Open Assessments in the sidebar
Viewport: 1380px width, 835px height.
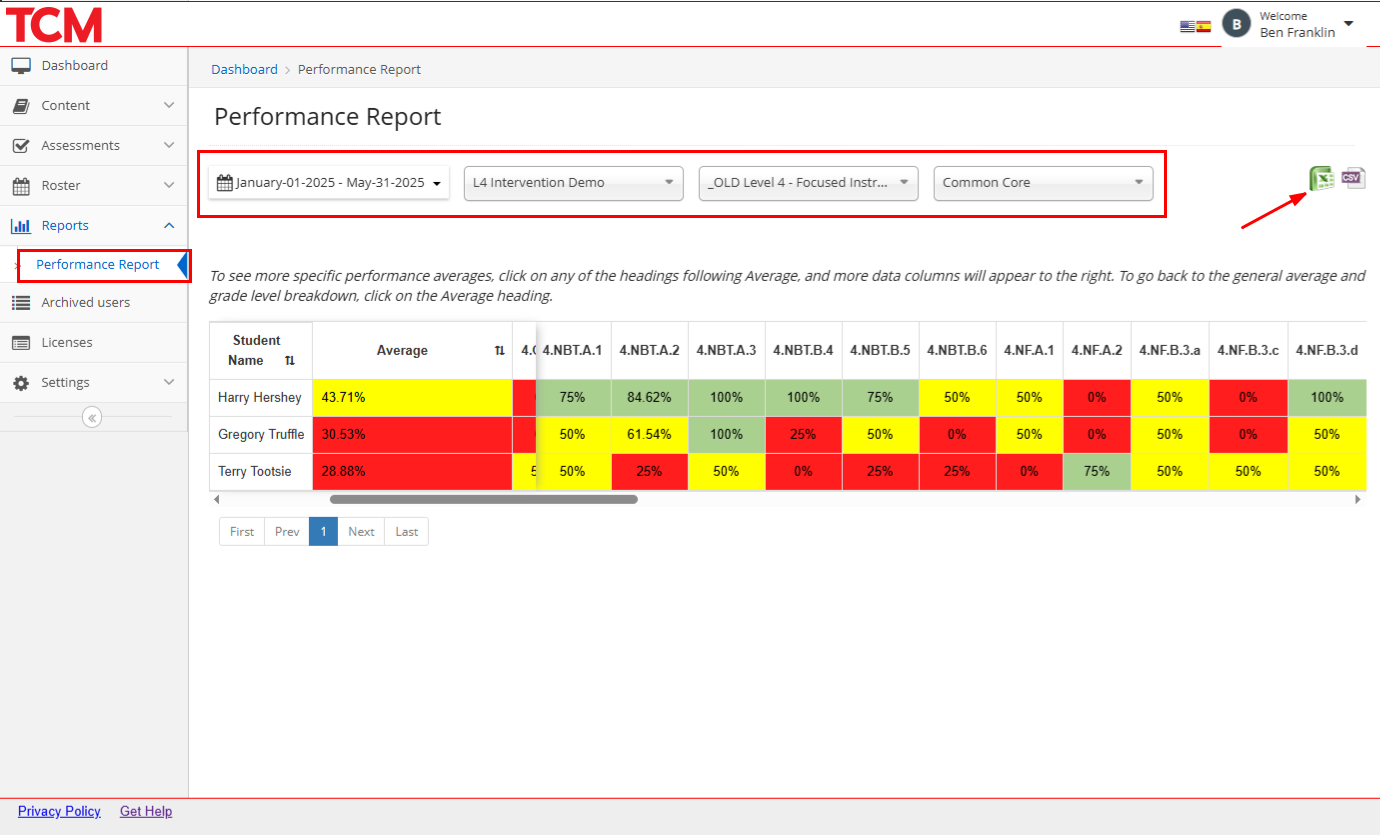coord(93,146)
